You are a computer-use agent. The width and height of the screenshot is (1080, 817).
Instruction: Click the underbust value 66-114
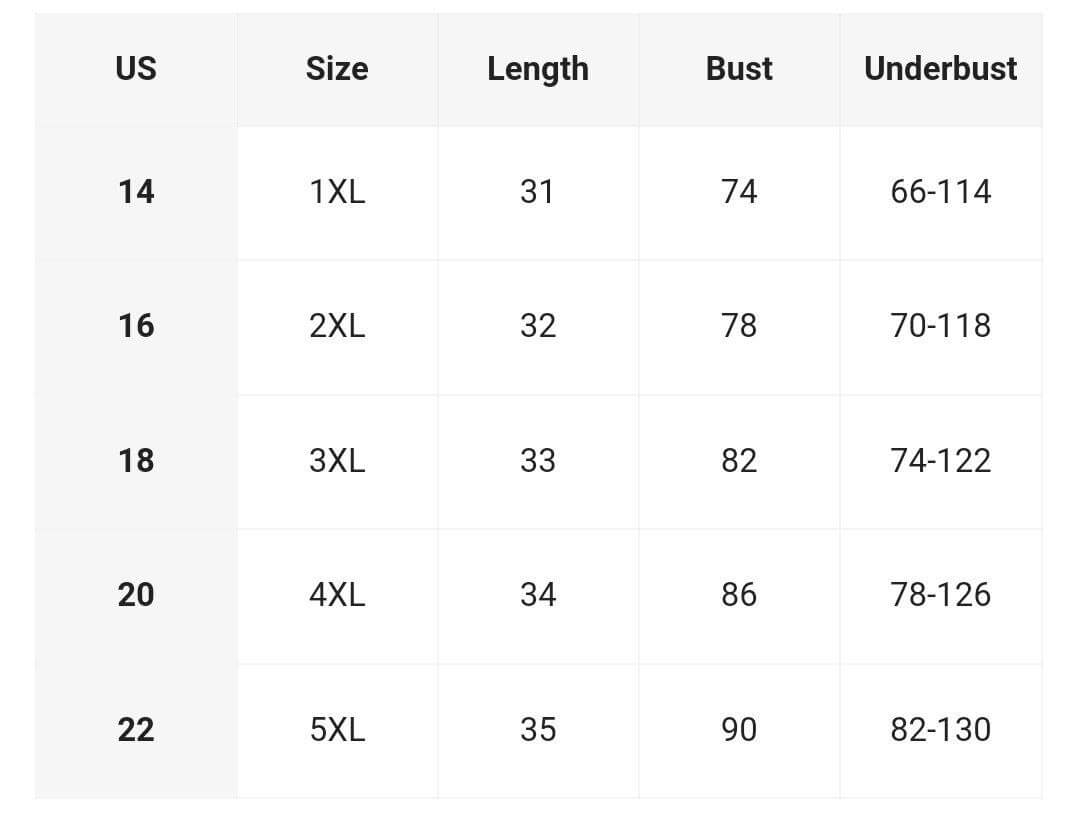[x=940, y=191]
